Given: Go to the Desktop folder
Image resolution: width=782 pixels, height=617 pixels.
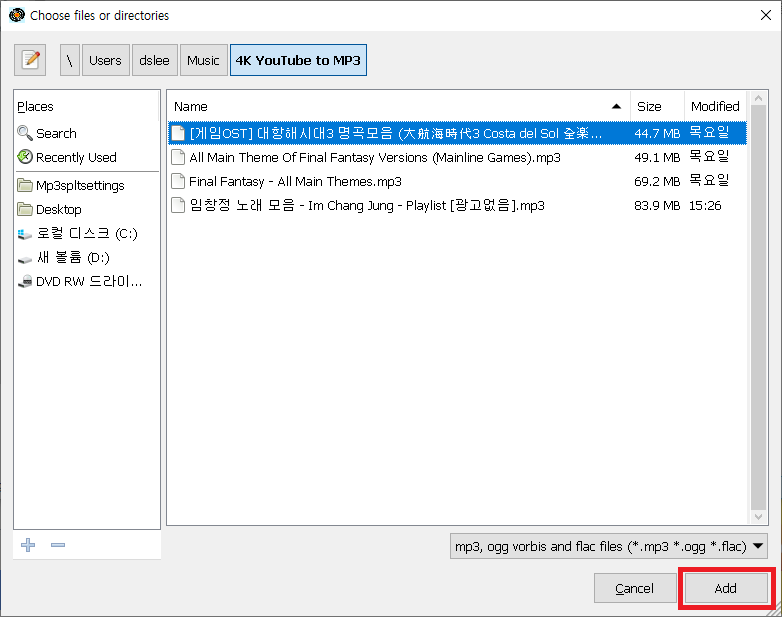Looking at the screenshot, I should [58, 209].
